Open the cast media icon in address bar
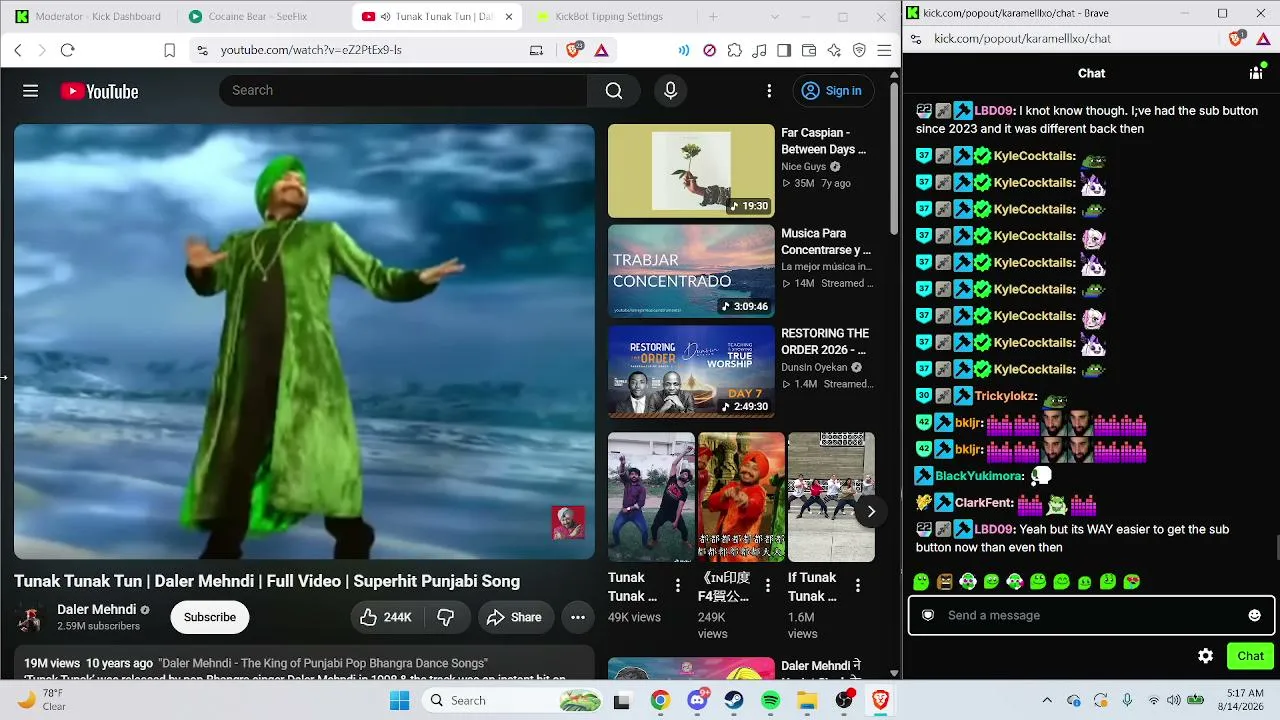The image size is (1280, 720). (536, 50)
